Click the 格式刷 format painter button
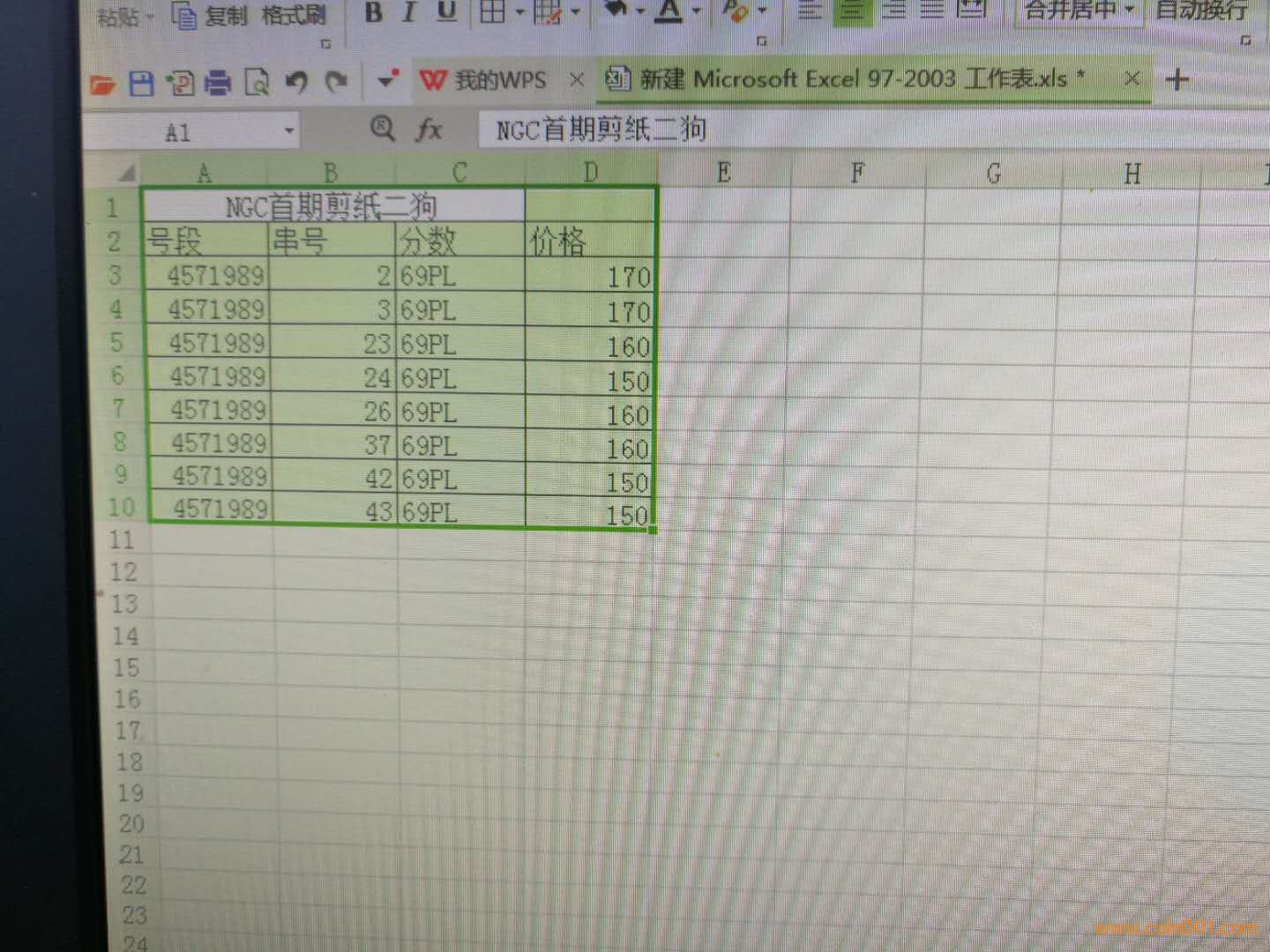Image resolution: width=1270 pixels, height=952 pixels. pyautogui.click(x=293, y=15)
